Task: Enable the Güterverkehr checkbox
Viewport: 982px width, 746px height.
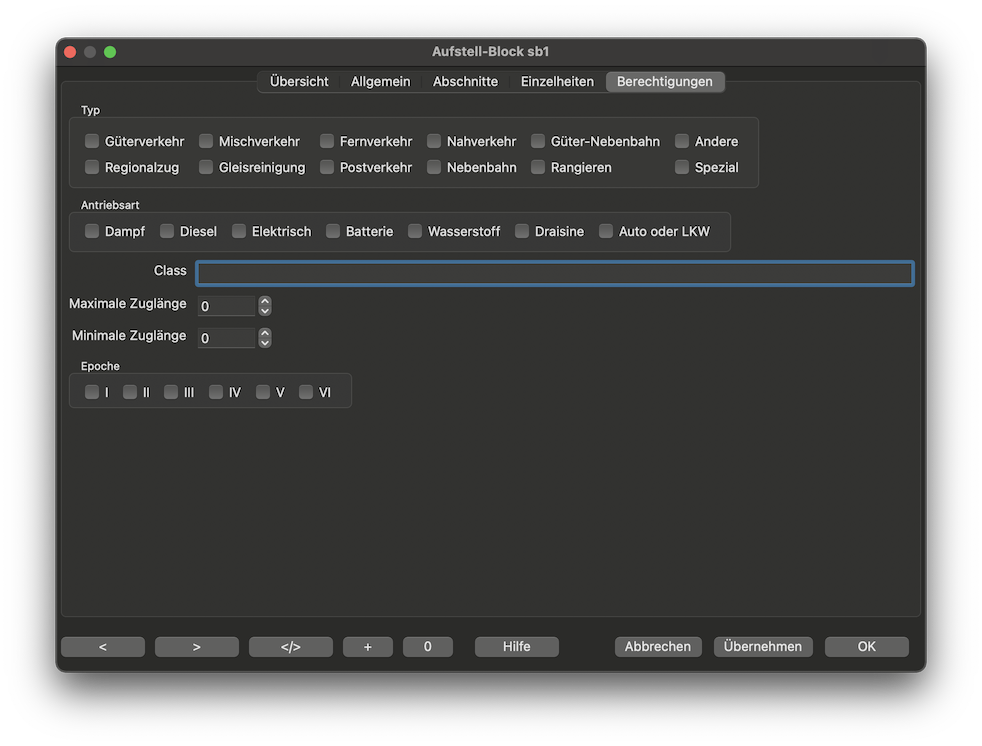Action: click(x=93, y=142)
